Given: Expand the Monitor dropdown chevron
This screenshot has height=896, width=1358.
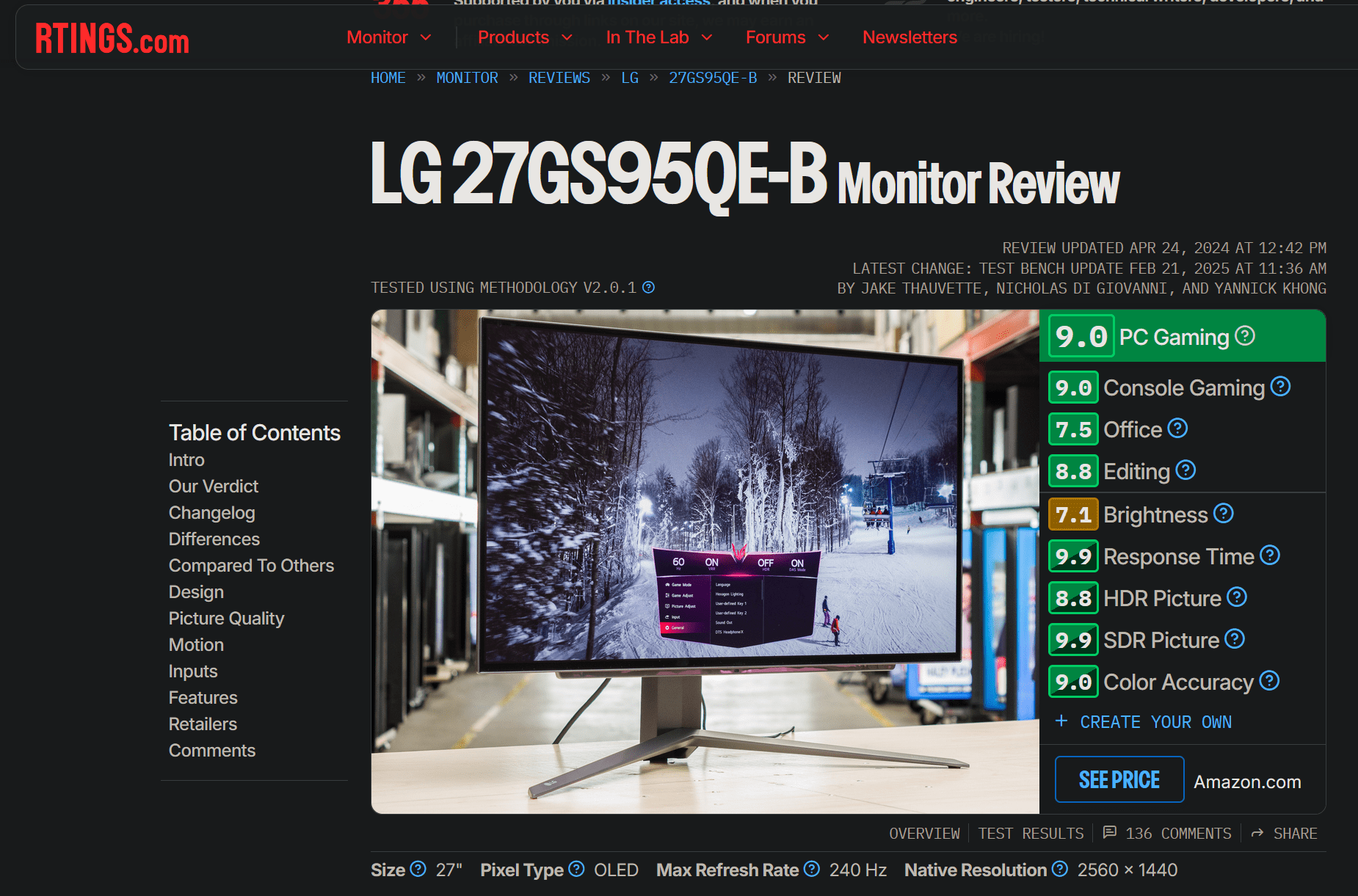Looking at the screenshot, I should pyautogui.click(x=426, y=37).
